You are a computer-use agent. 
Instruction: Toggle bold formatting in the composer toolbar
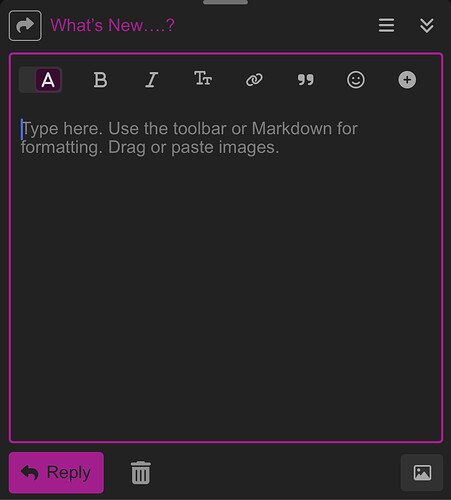tap(100, 80)
